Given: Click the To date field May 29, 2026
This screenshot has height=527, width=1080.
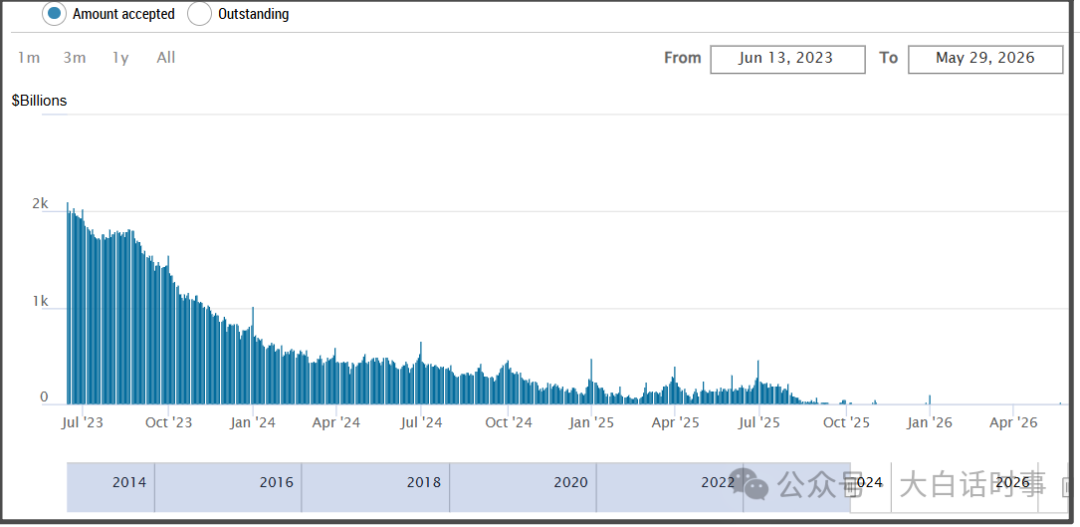Looking at the screenshot, I should [x=985, y=59].
